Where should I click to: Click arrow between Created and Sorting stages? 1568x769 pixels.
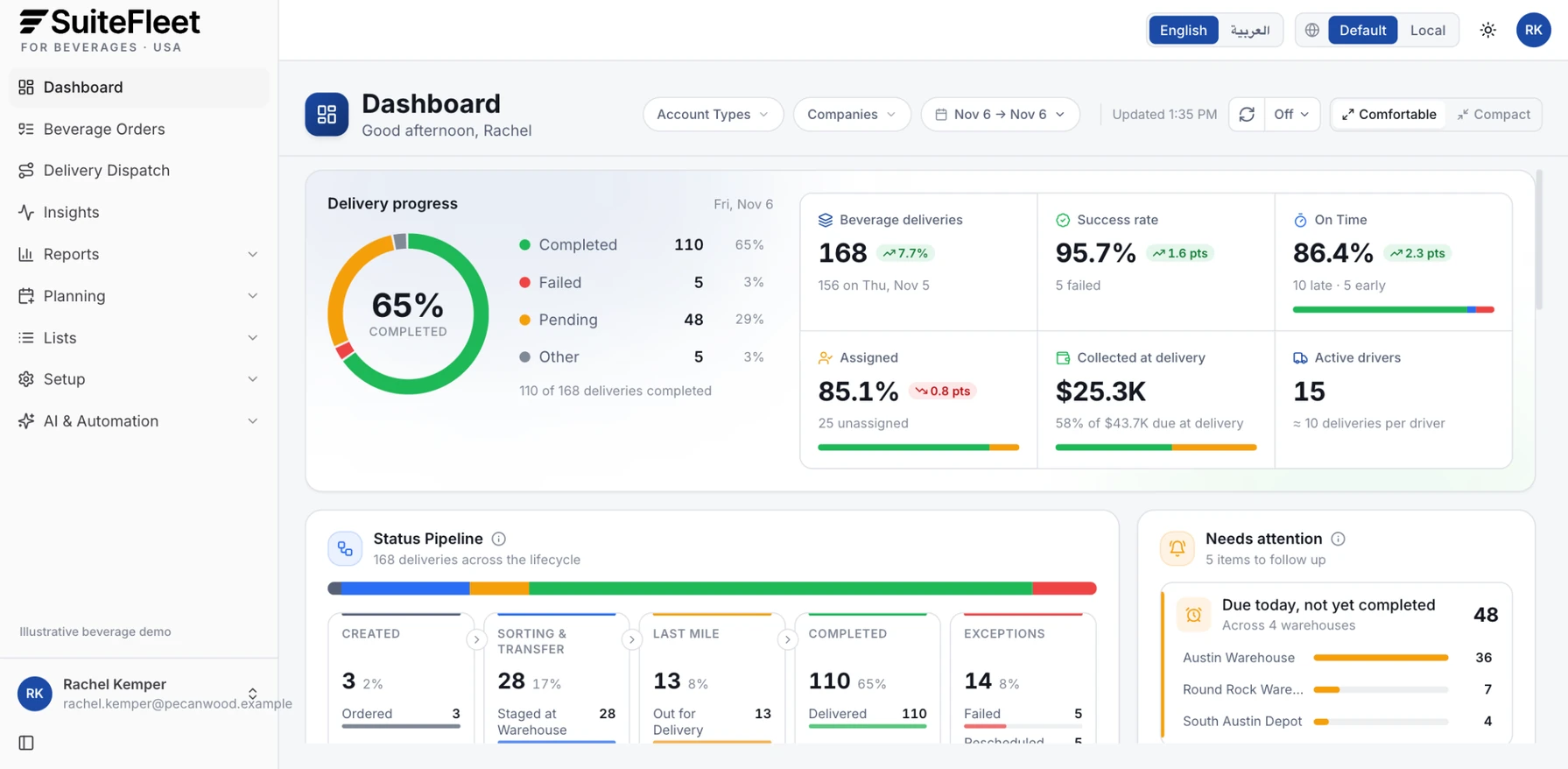point(476,640)
